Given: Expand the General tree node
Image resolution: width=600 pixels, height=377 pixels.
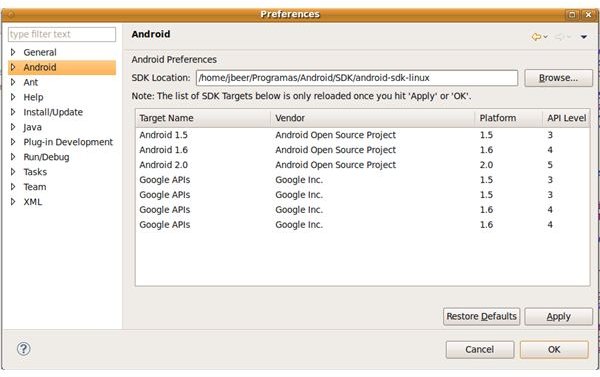Looking at the screenshot, I should tap(13, 52).
